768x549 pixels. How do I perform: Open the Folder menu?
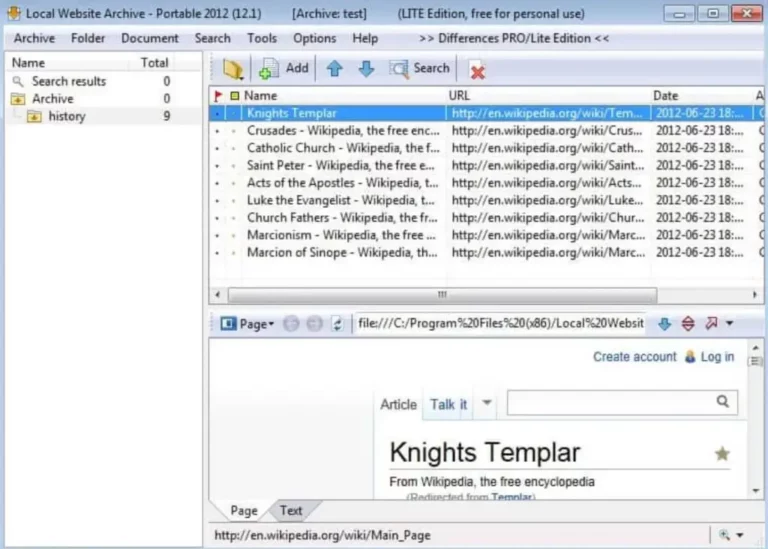click(x=88, y=38)
